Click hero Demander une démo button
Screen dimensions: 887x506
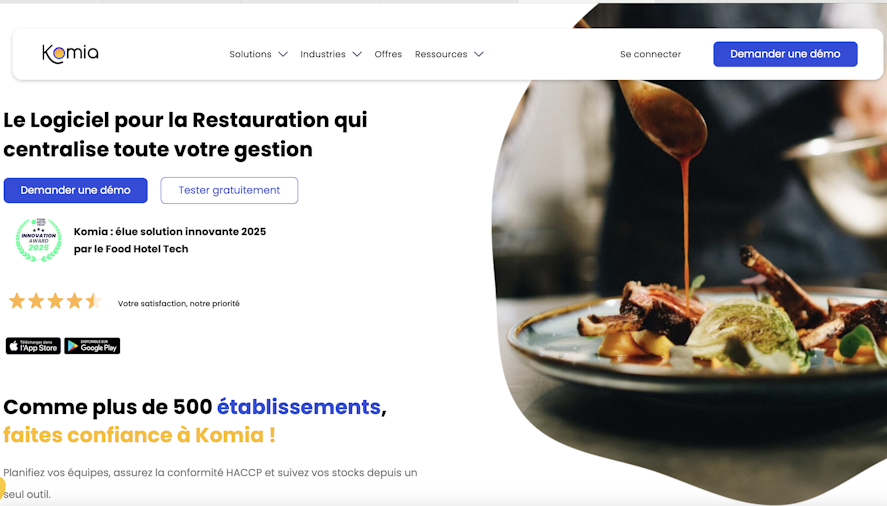point(75,190)
